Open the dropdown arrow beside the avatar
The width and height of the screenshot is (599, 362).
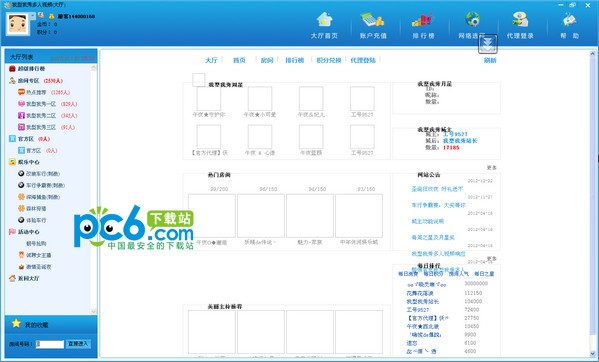tap(32, 16)
